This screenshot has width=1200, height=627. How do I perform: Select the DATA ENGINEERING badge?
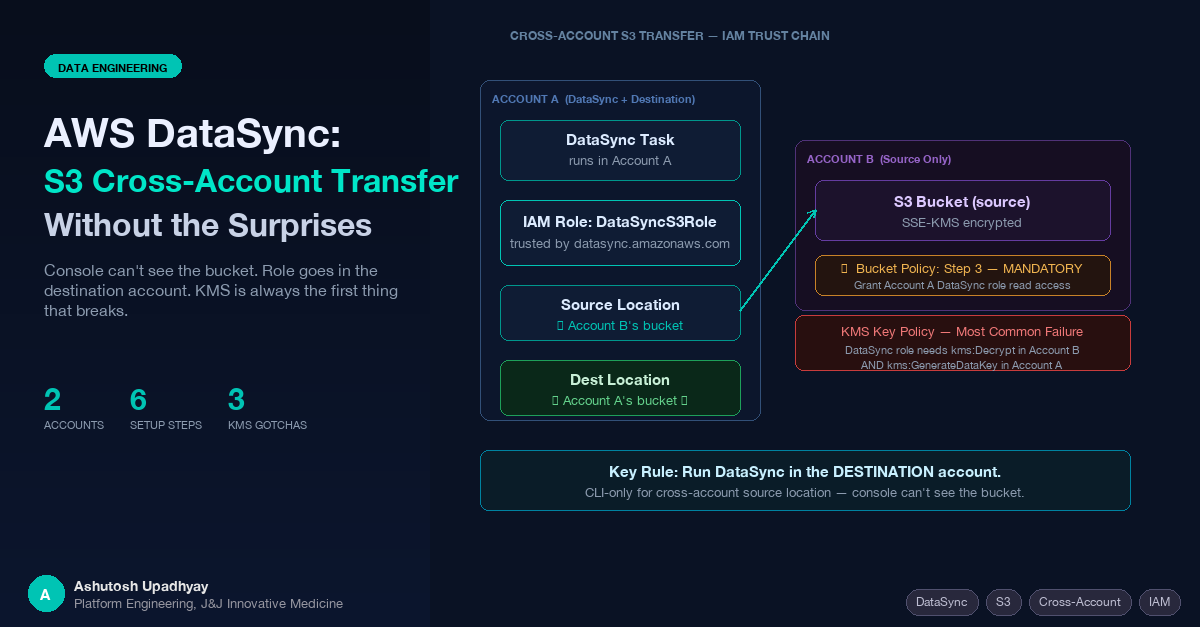(x=113, y=67)
